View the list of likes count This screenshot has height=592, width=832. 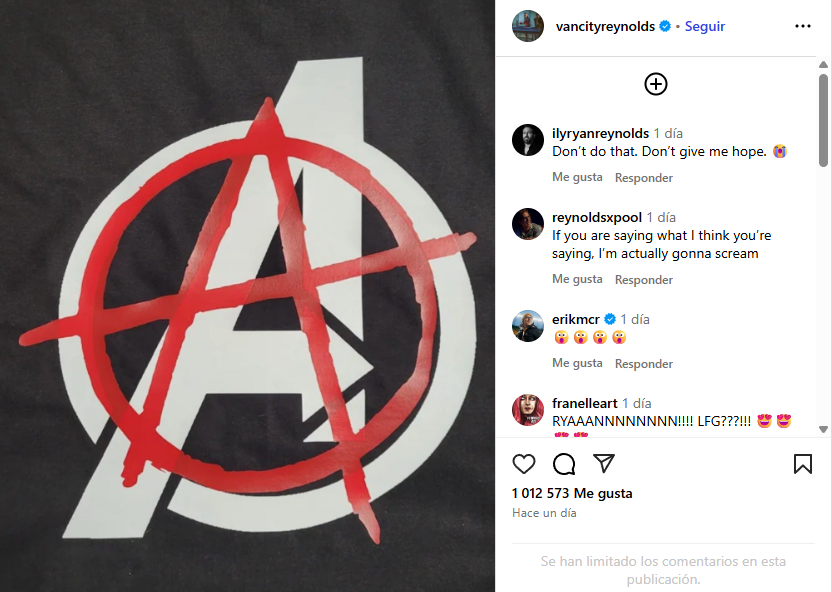572,493
